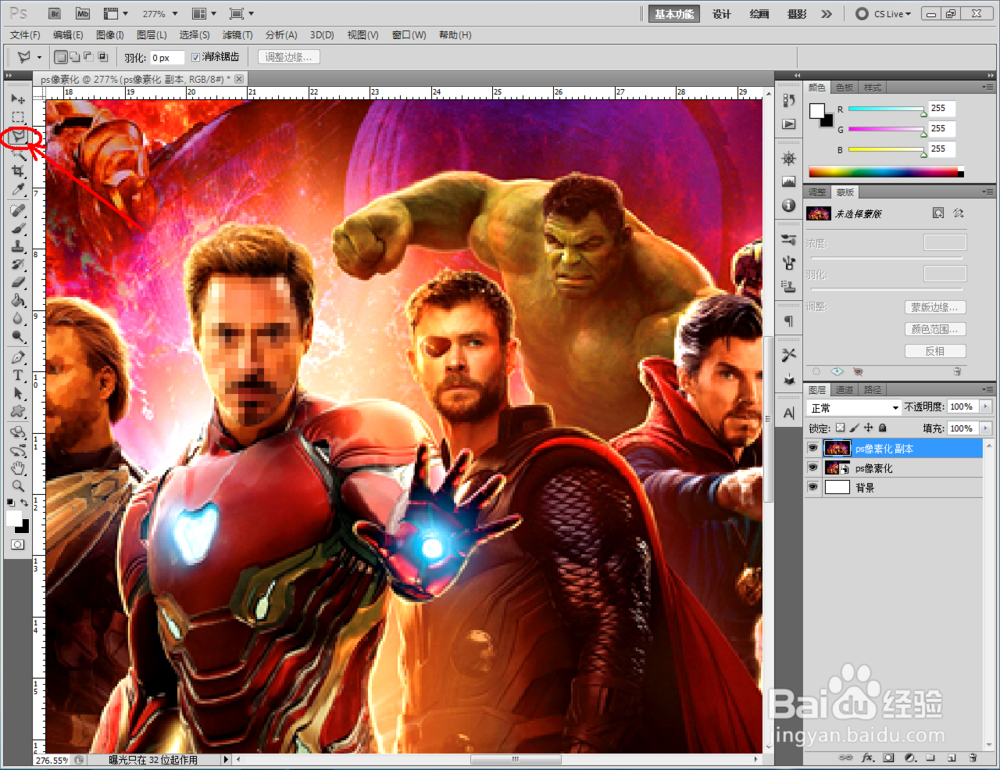The height and width of the screenshot is (770, 1000).
Task: Select the Hand tool
Action: [x=18, y=468]
